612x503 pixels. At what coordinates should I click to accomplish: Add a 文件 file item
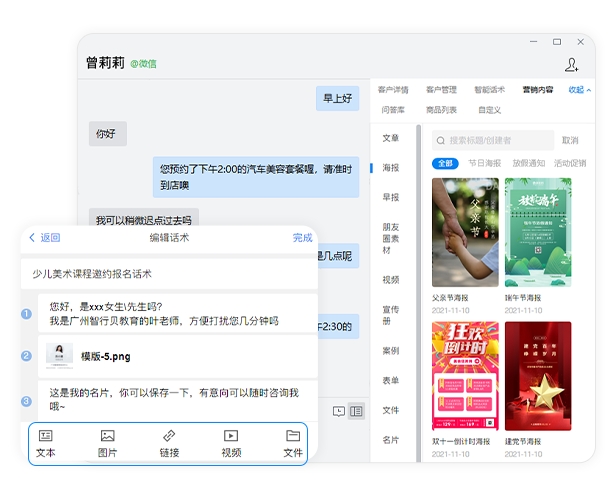coord(293,444)
